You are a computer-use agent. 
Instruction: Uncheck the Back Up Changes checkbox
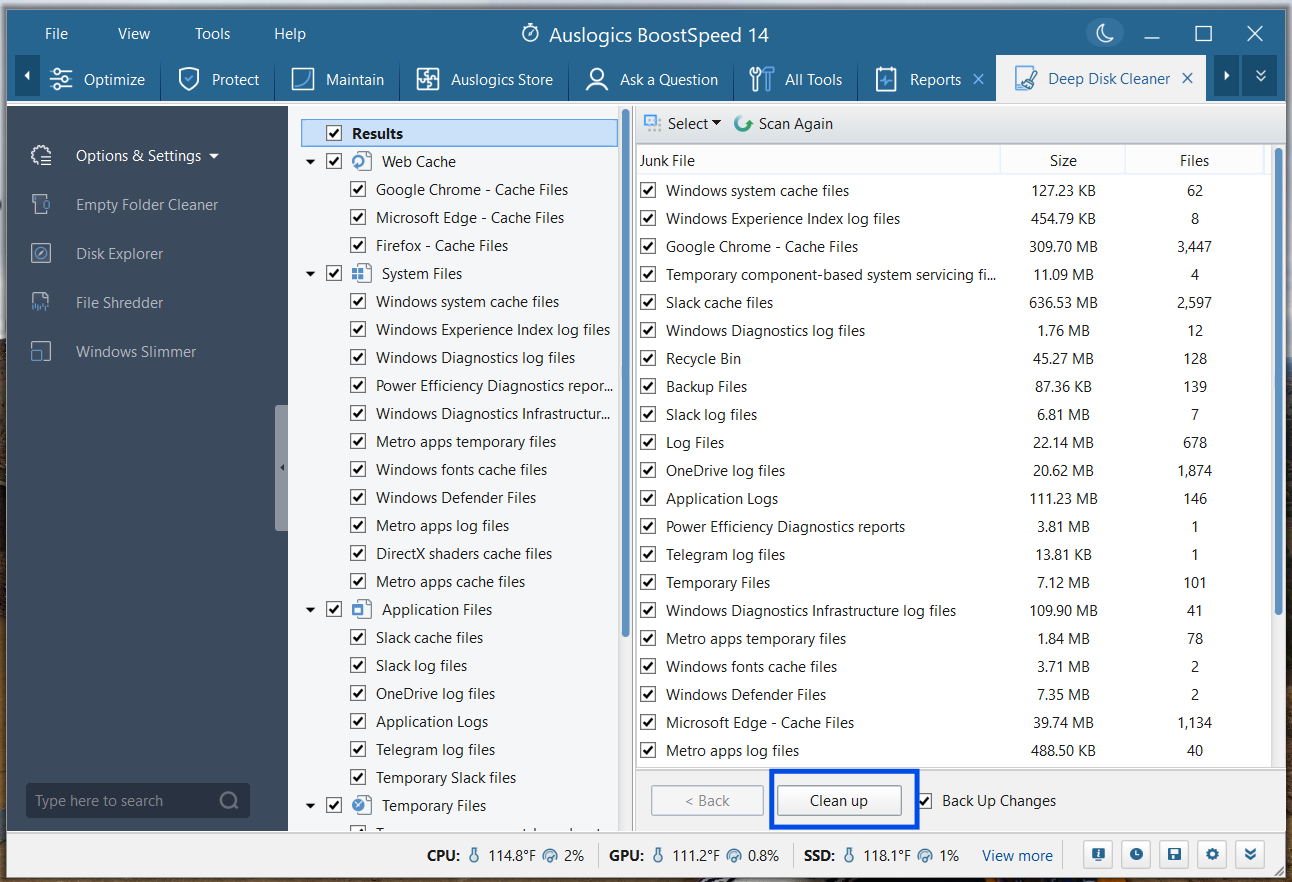(925, 801)
